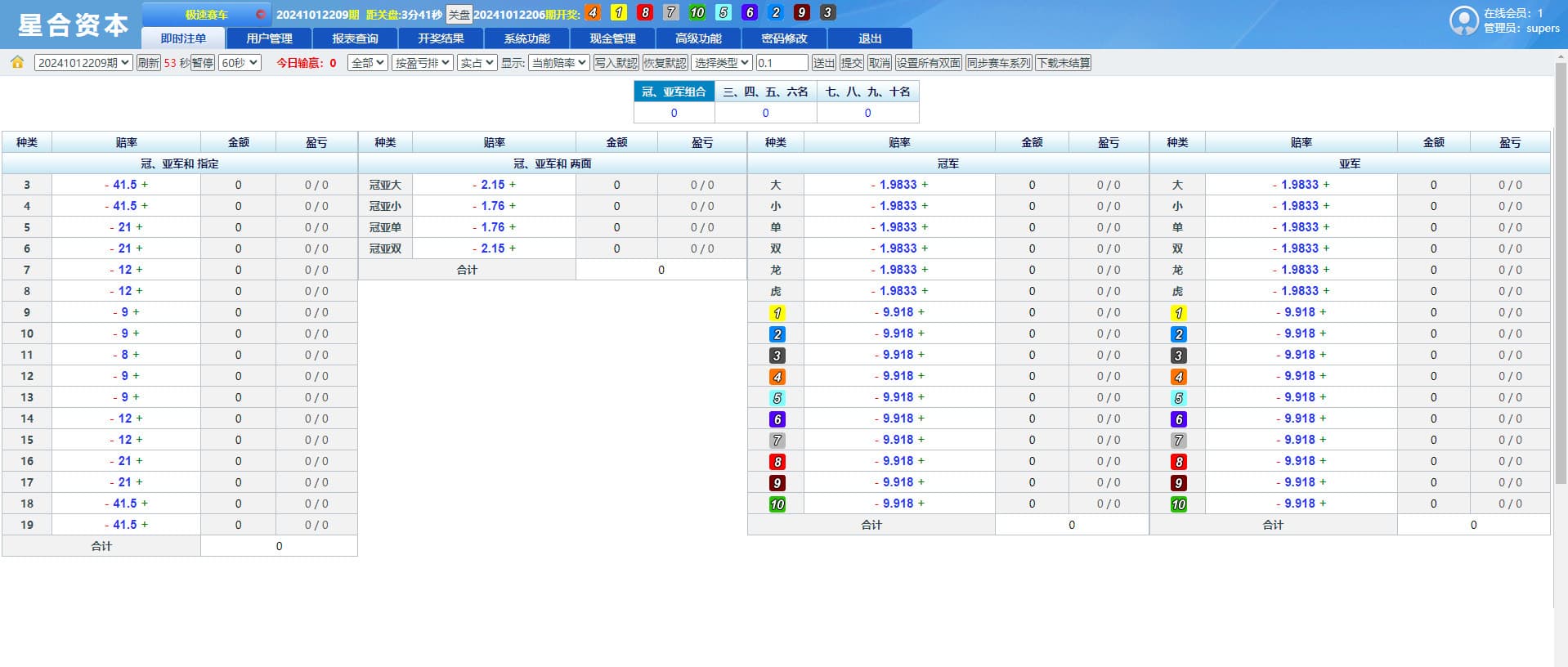The width and height of the screenshot is (1568, 667).
Task: Switch to 三、四、五、六名 tab
Action: [765, 92]
